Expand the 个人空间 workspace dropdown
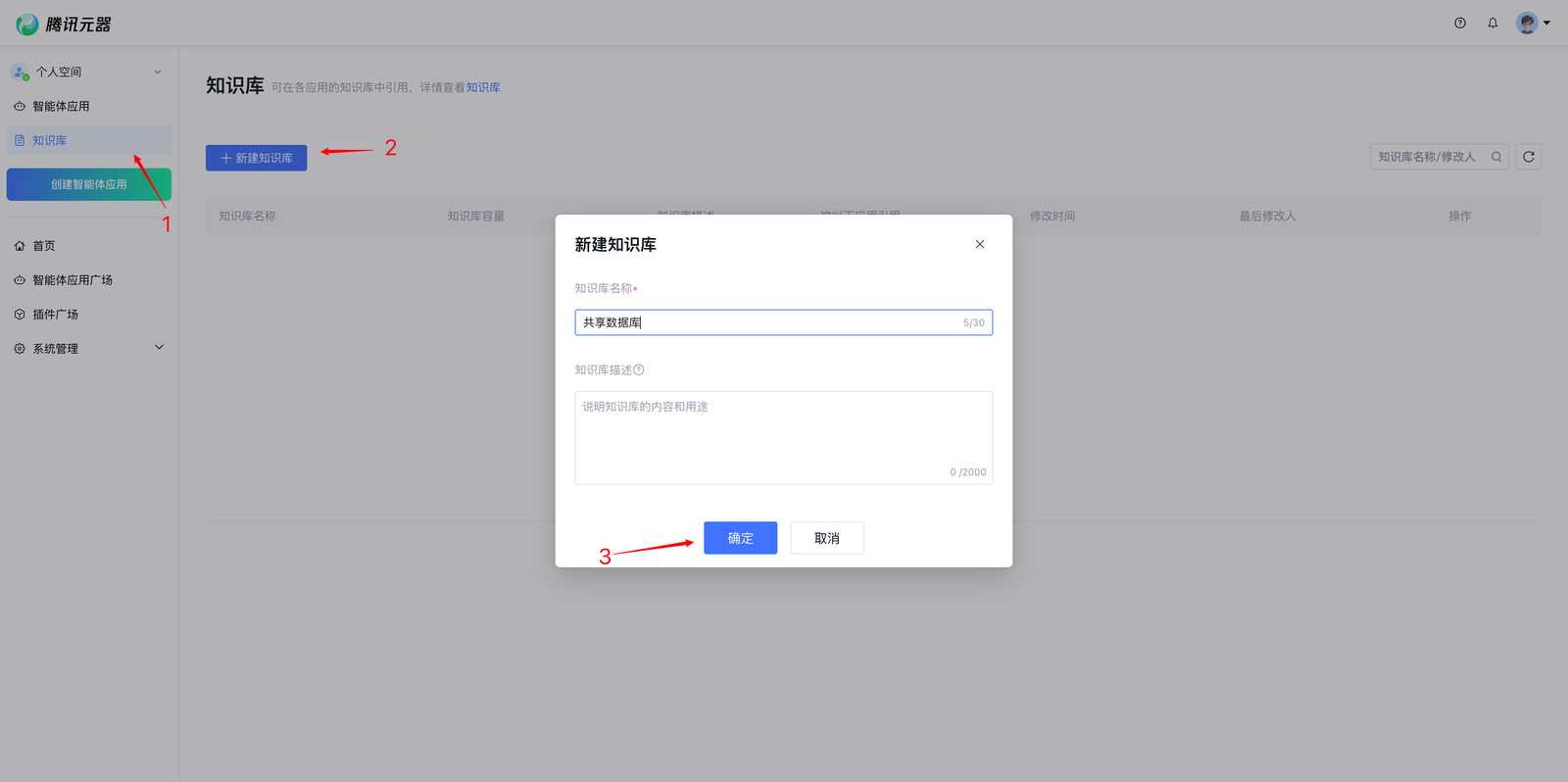Viewport: 1568px width, 782px height. coord(157,72)
